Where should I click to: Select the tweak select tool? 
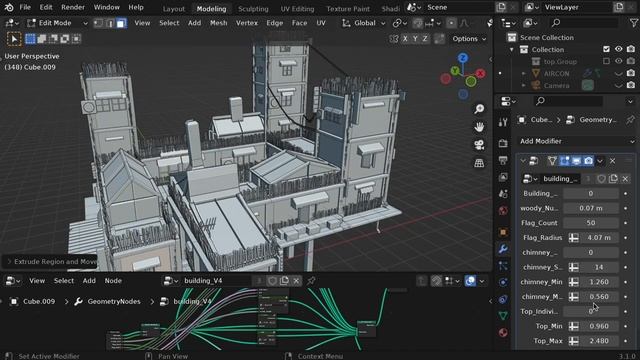[14, 39]
